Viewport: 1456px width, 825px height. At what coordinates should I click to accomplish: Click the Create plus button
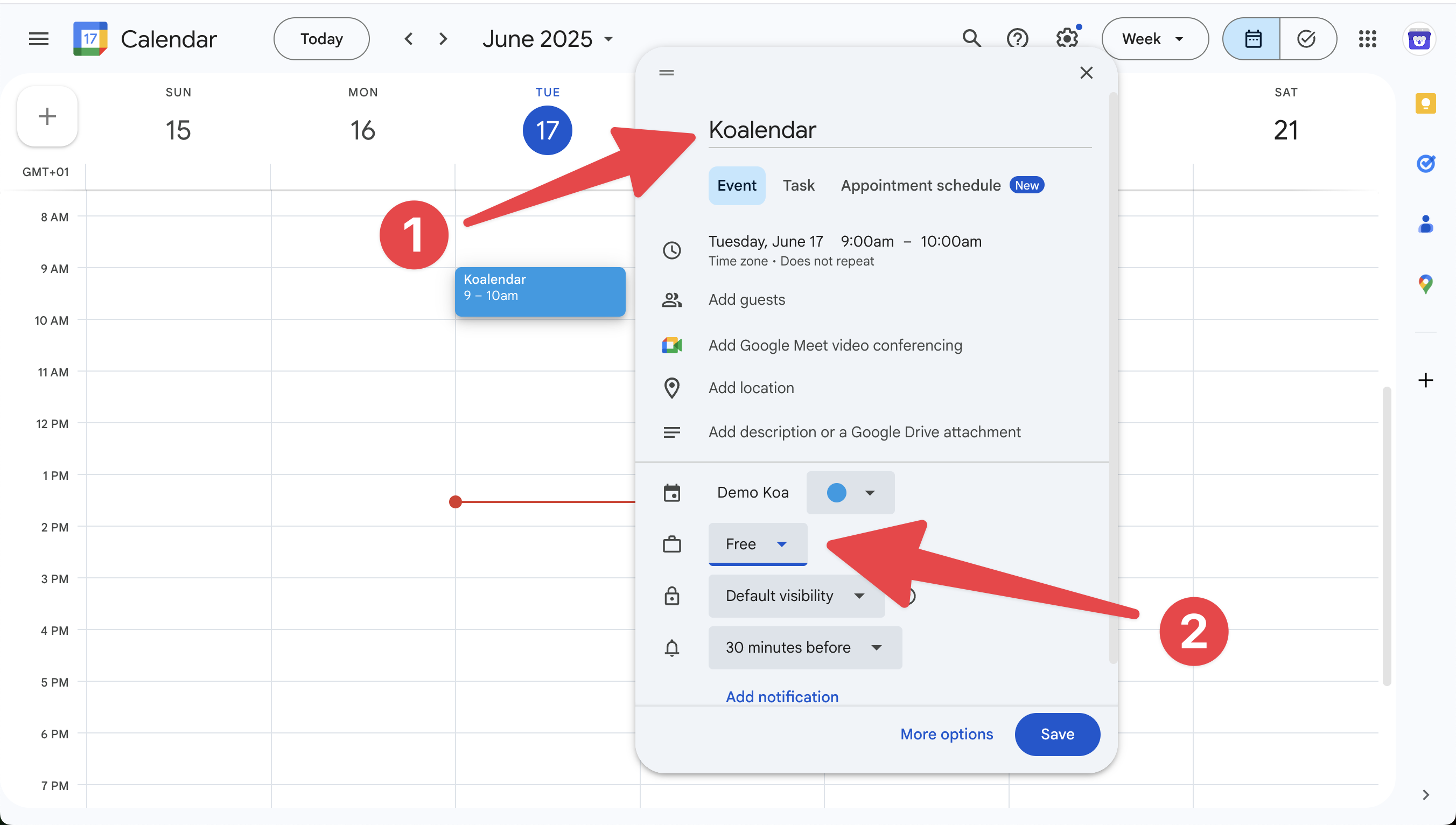pyautogui.click(x=47, y=117)
